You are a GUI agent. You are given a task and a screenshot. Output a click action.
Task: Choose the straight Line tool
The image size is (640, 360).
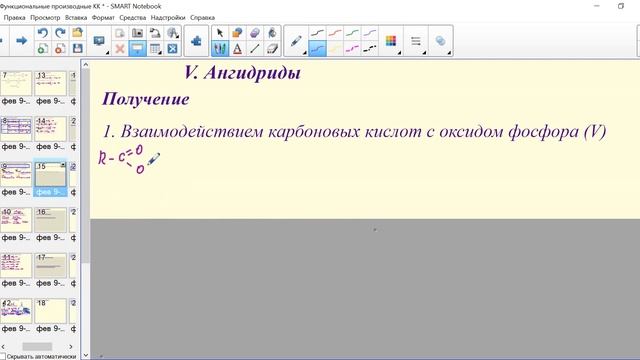[255, 49]
